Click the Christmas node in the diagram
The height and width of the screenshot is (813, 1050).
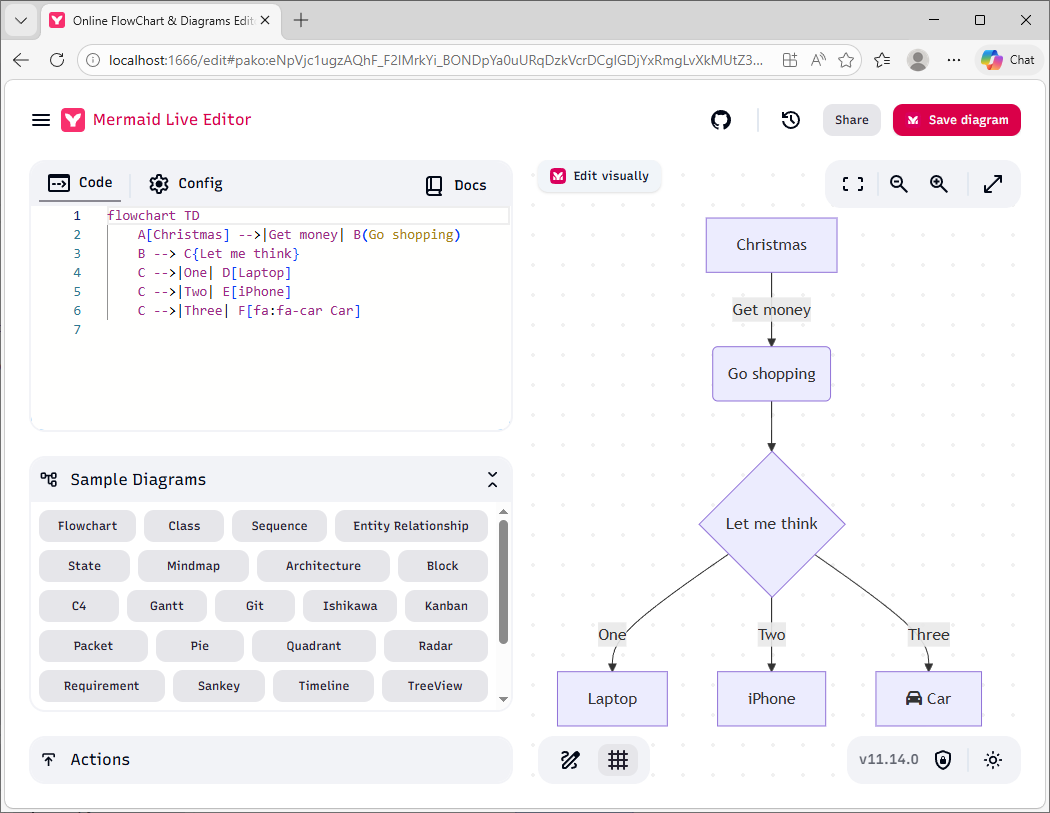pos(771,245)
